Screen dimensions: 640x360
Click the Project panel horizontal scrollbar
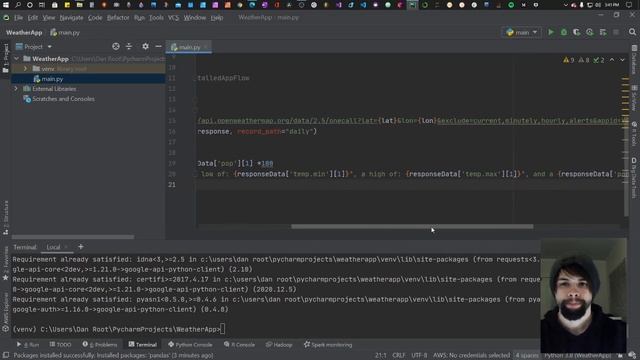73,237
